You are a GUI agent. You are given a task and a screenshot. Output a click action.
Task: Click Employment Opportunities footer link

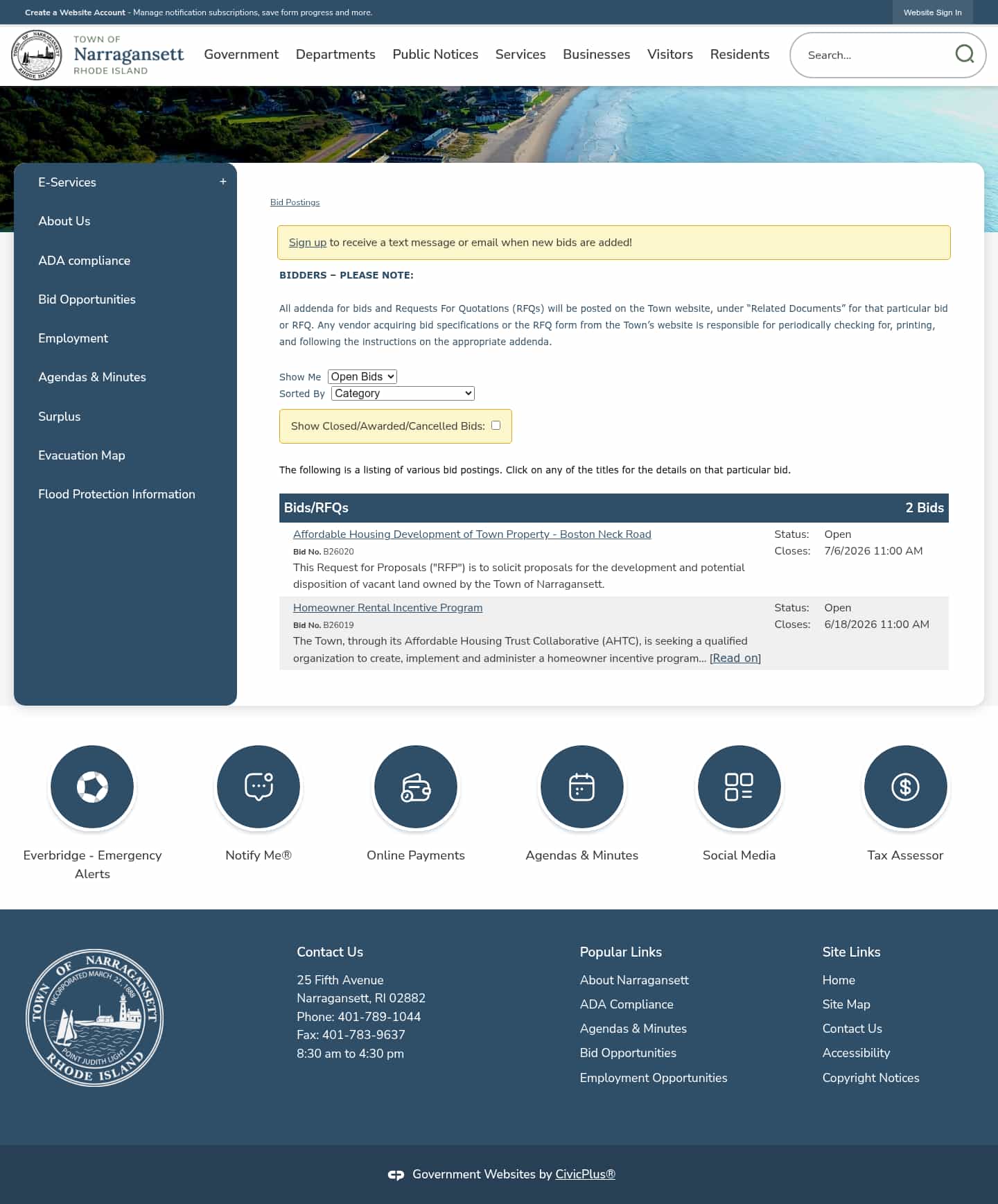click(x=654, y=1078)
